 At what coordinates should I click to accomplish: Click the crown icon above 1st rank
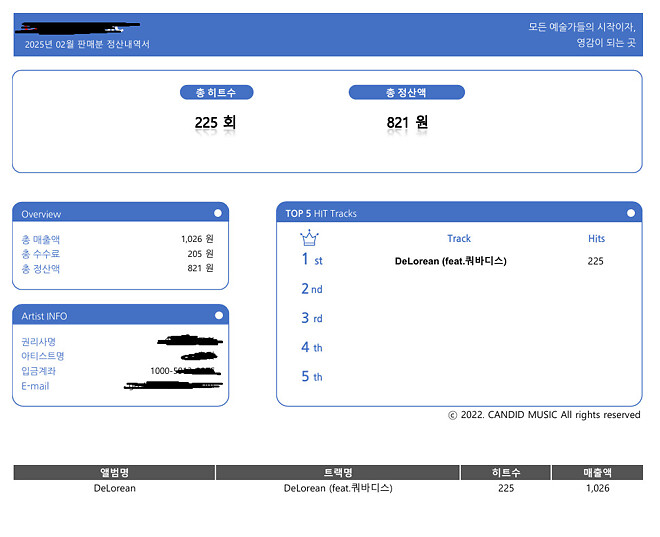pyautogui.click(x=309, y=238)
